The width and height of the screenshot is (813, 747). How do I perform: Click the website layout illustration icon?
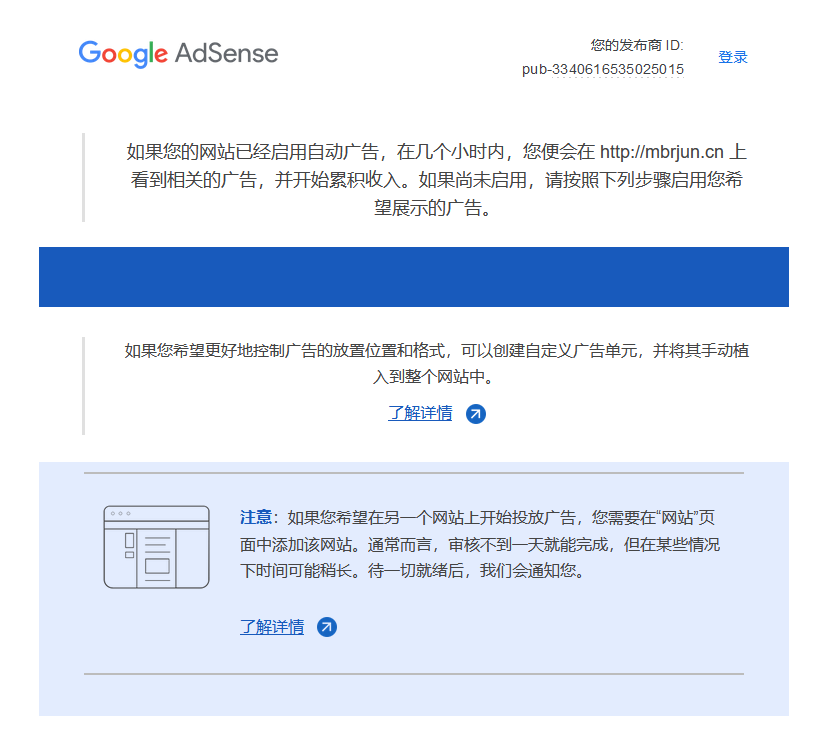pos(157,547)
